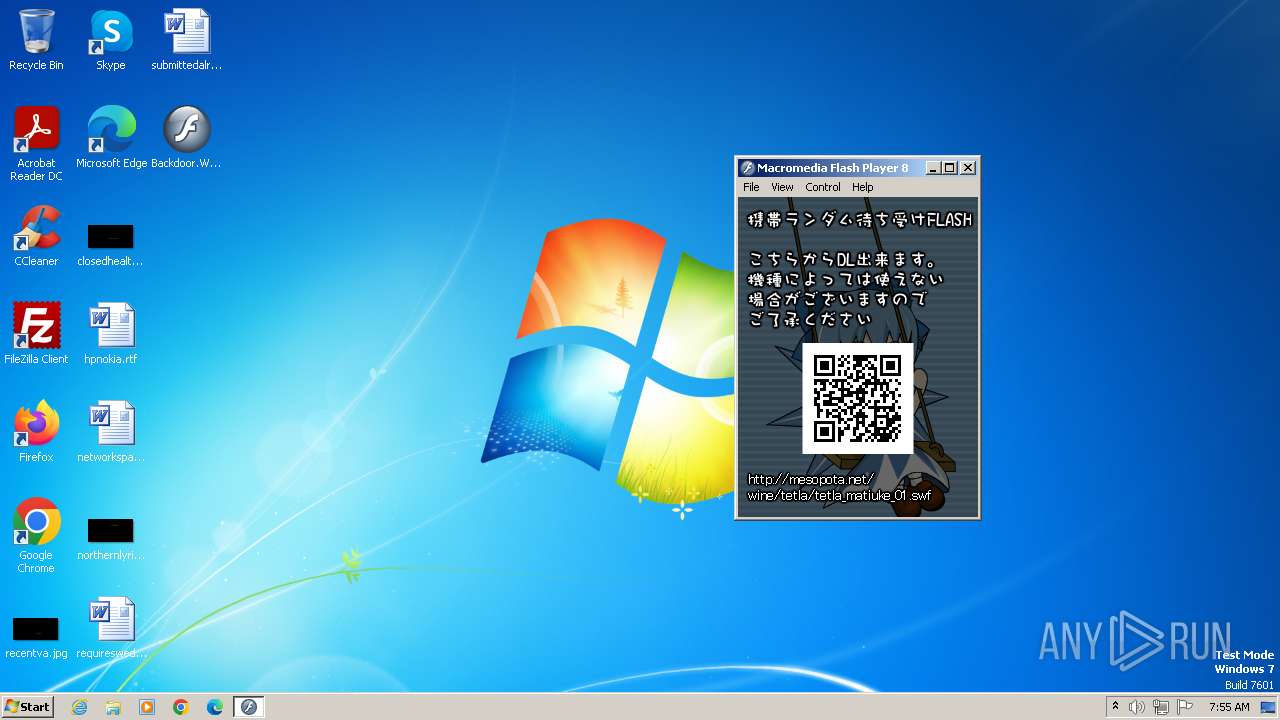Select the recentva.jpg image file
1280x720 pixels.
point(36,637)
